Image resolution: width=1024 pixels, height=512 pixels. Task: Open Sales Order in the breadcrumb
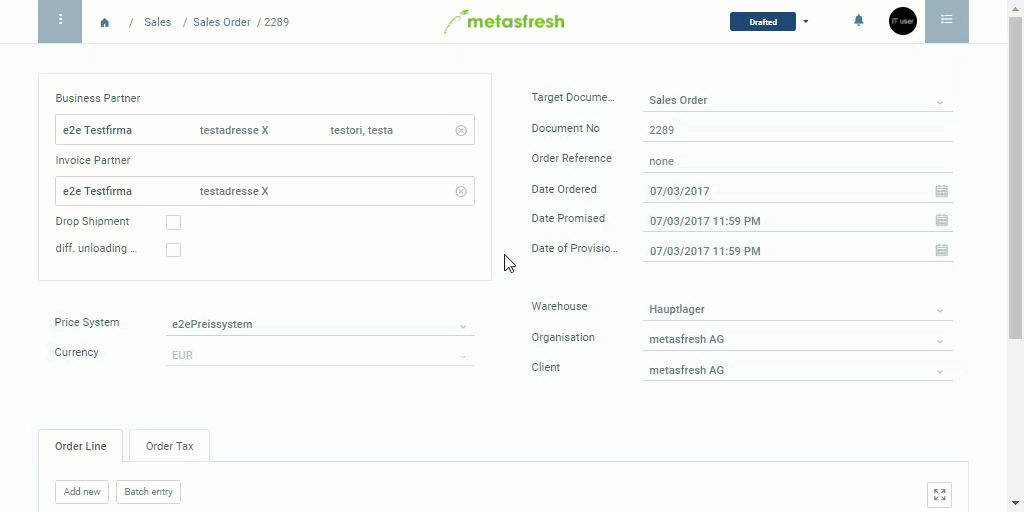[x=221, y=22]
